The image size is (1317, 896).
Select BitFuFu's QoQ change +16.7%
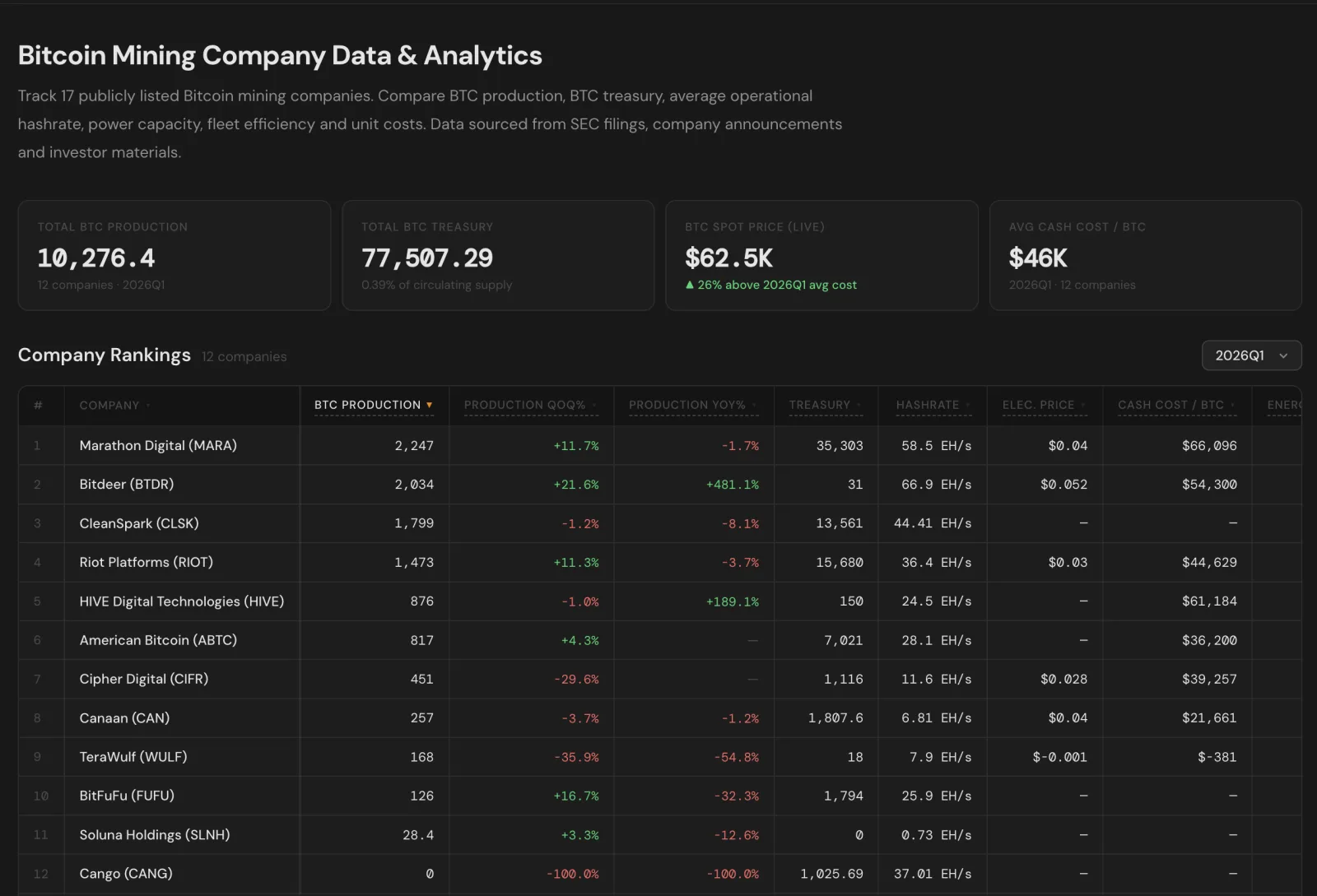click(576, 796)
